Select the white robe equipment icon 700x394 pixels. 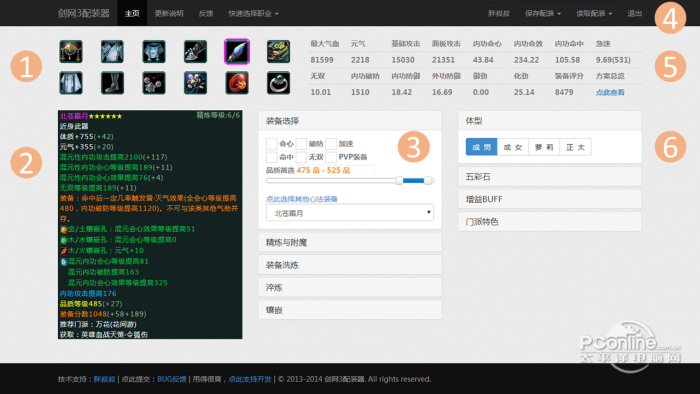tap(71, 83)
